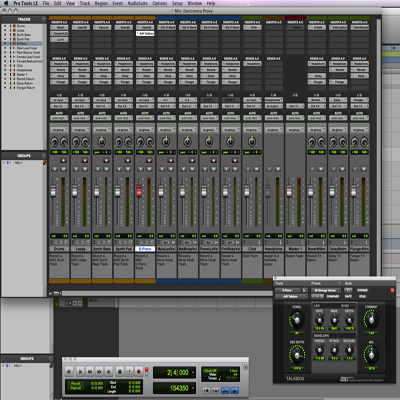400x400 pixels.
Task: Arm recording with the transport Record button
Action: pos(139,371)
